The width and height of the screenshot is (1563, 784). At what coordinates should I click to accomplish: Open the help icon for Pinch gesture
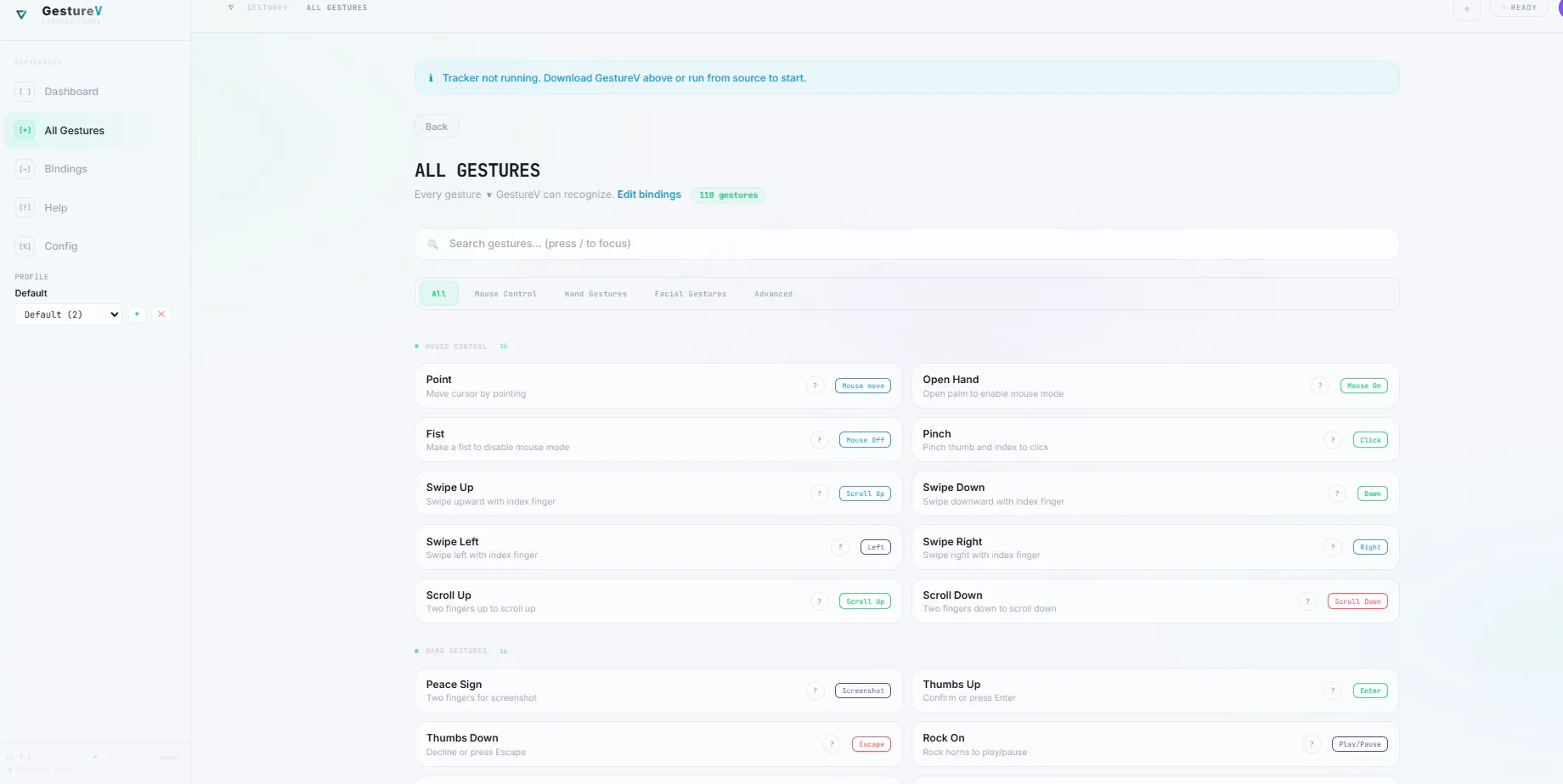click(x=1333, y=440)
